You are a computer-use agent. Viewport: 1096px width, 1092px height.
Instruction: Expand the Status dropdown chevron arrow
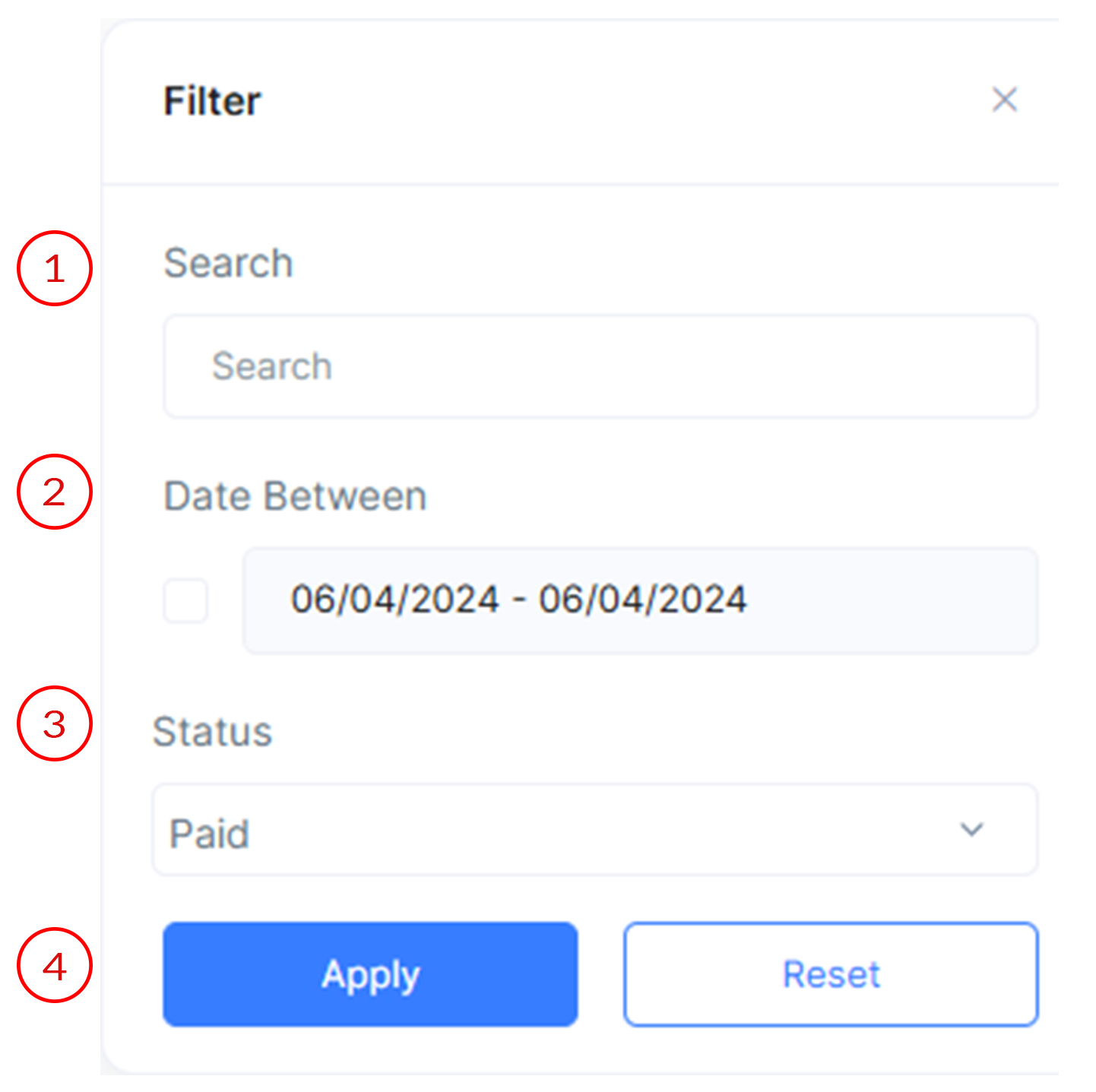tap(971, 829)
